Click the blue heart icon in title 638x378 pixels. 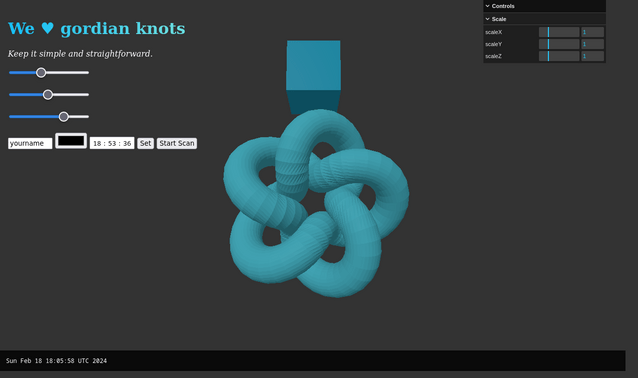[48, 28]
